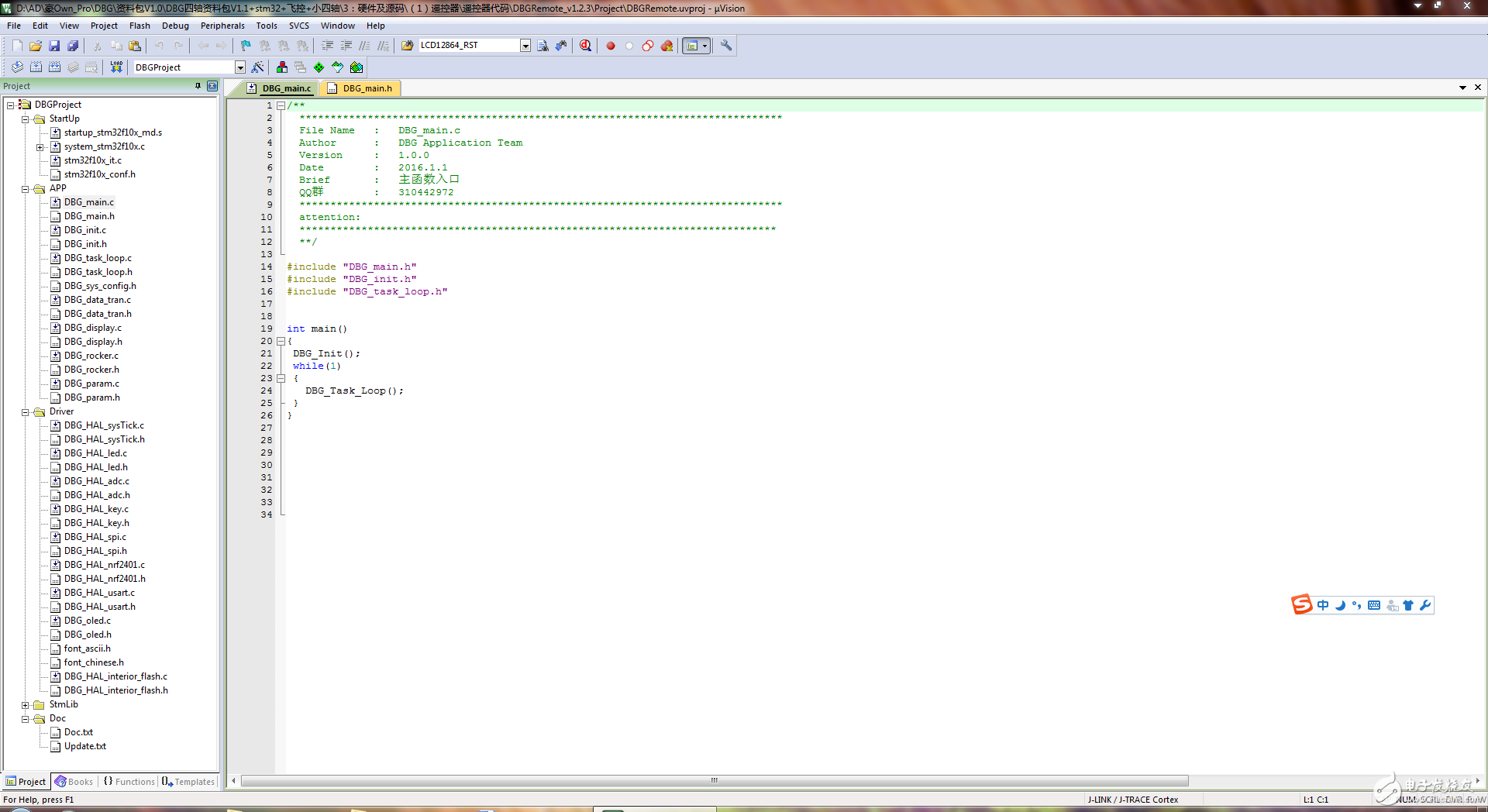
Task: Click the Download to flash (LOAD) icon
Action: tap(116, 67)
